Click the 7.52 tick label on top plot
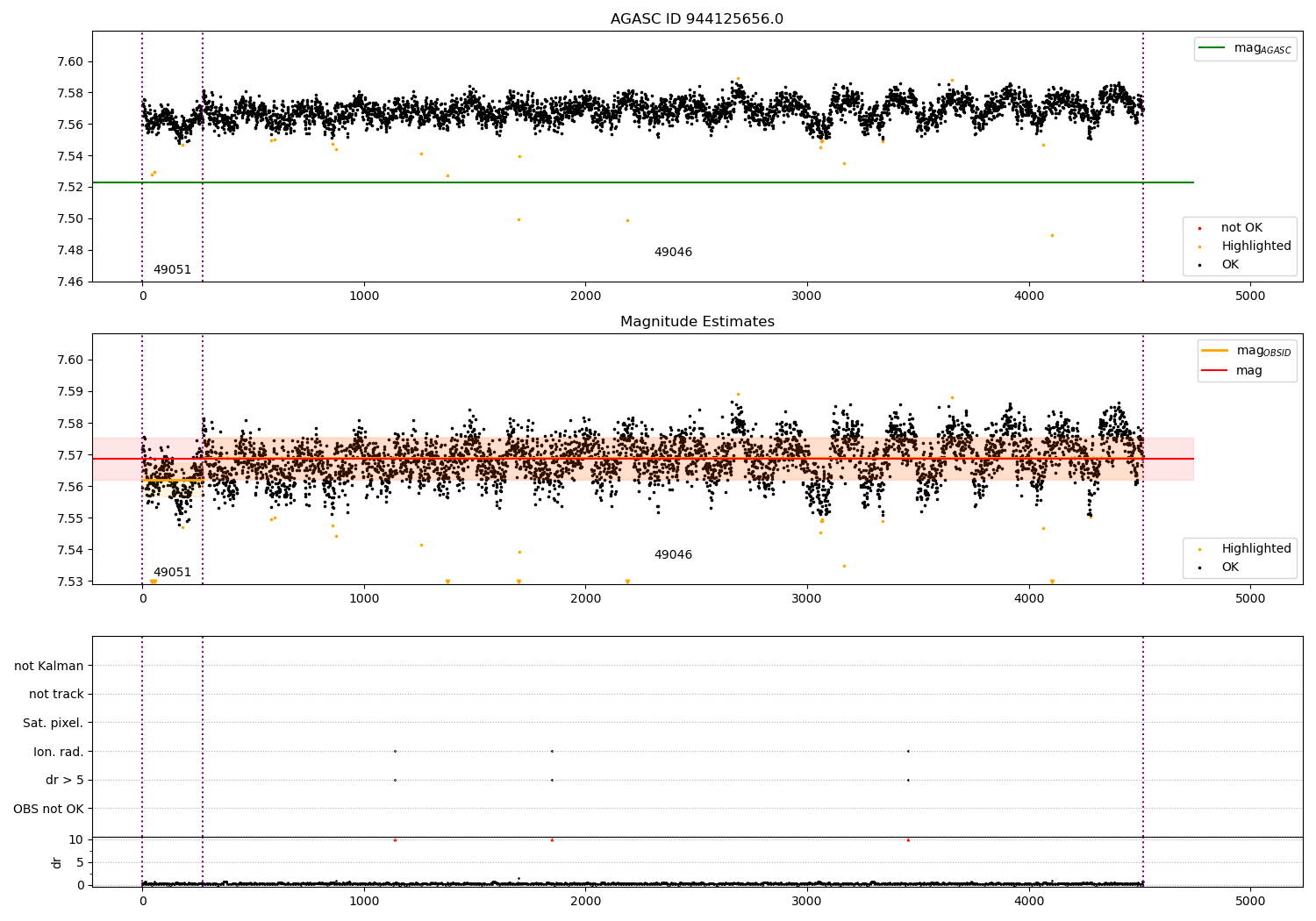 pos(71,188)
